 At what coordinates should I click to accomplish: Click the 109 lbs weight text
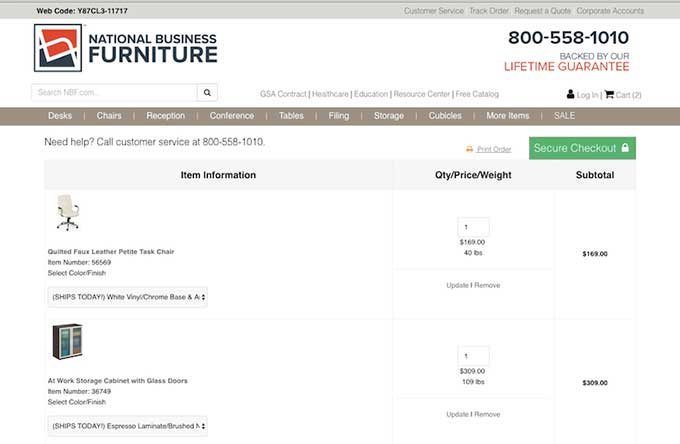473,382
